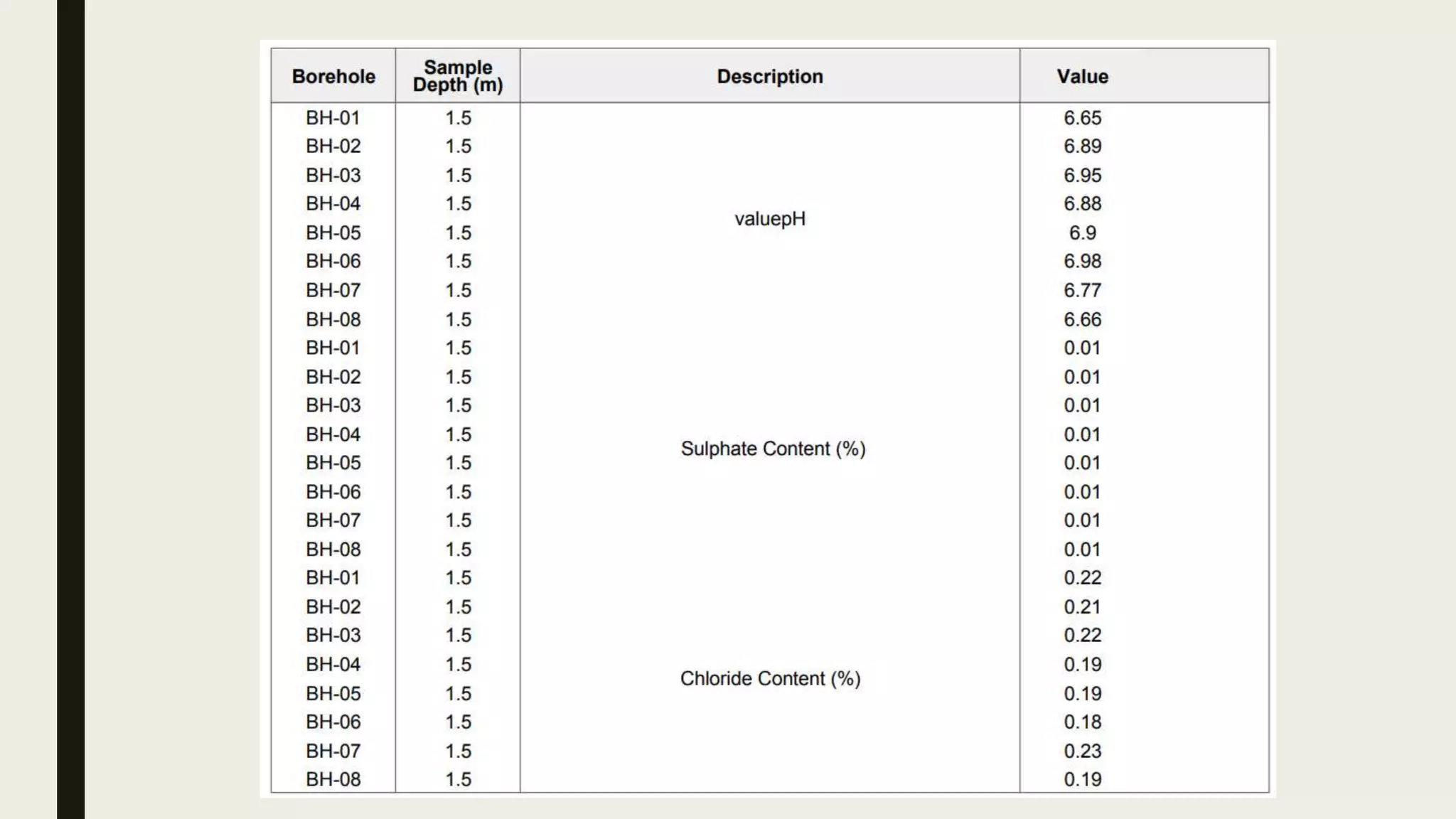Click the chloride value 0.21
Image resolution: width=1456 pixels, height=819 pixels.
tap(1082, 606)
